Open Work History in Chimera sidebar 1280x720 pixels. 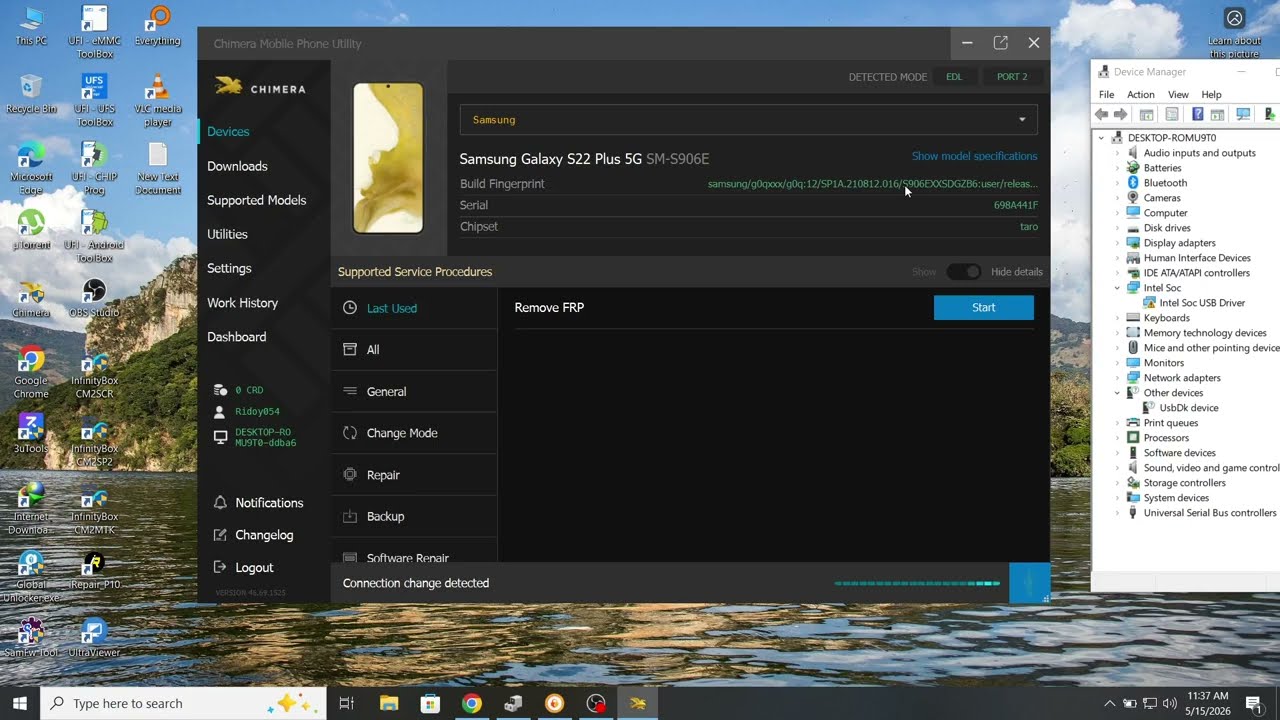coord(242,303)
